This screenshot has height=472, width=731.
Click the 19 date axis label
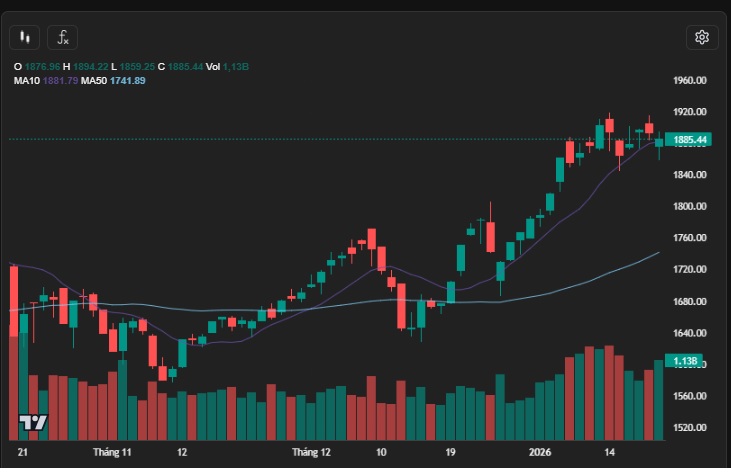point(451,452)
